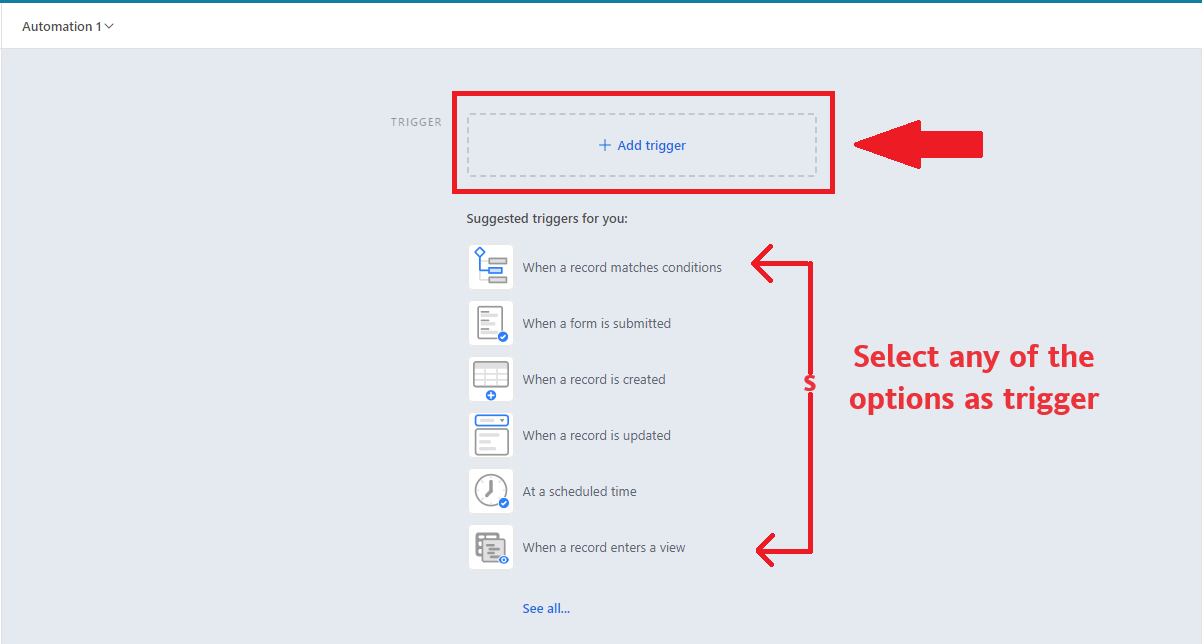Open the Automation 1 dropdown

coord(62,26)
